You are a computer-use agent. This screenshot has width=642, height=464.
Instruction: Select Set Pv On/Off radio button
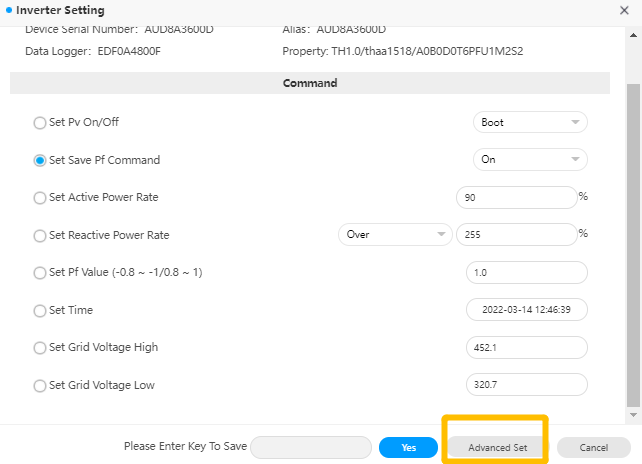(x=40, y=122)
